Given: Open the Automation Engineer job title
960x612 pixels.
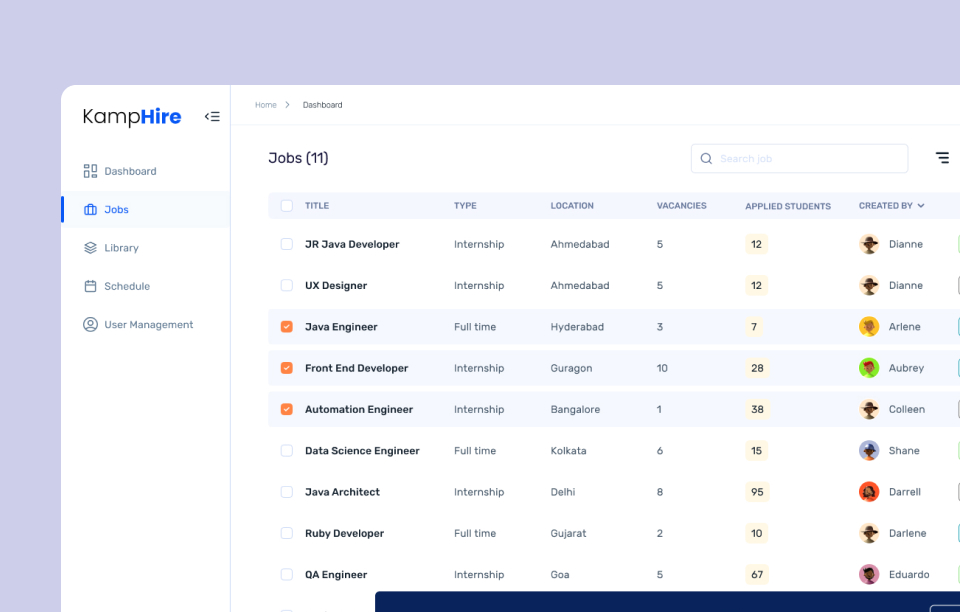Looking at the screenshot, I should [x=359, y=409].
